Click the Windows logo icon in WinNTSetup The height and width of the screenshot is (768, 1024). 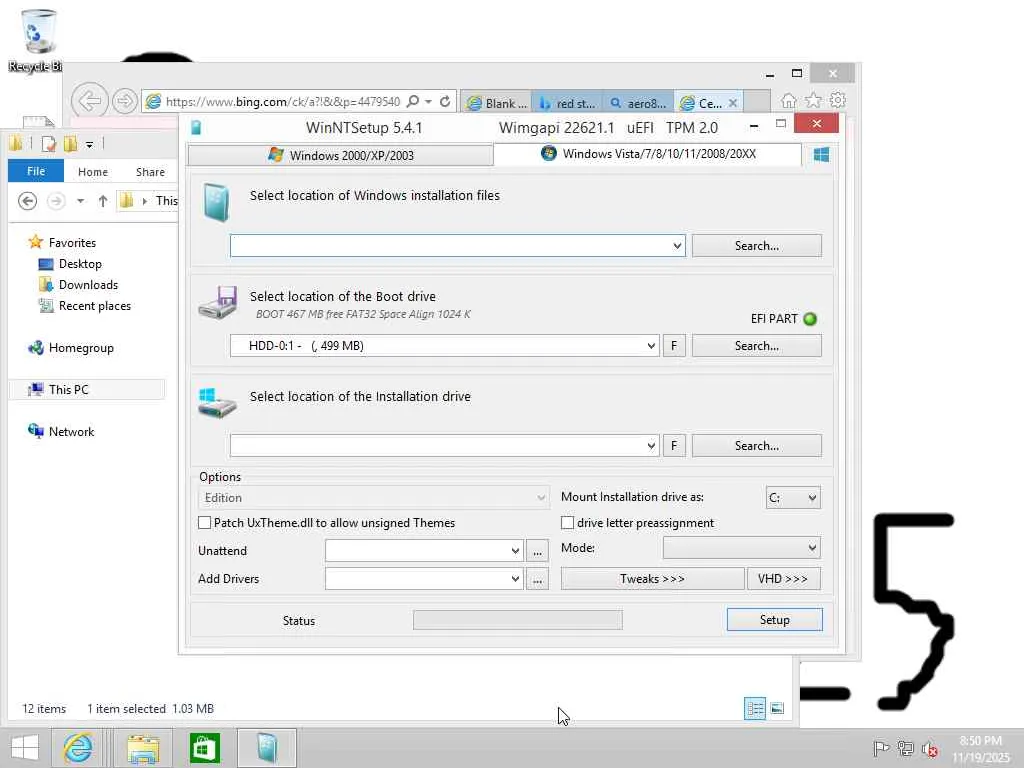click(x=821, y=155)
